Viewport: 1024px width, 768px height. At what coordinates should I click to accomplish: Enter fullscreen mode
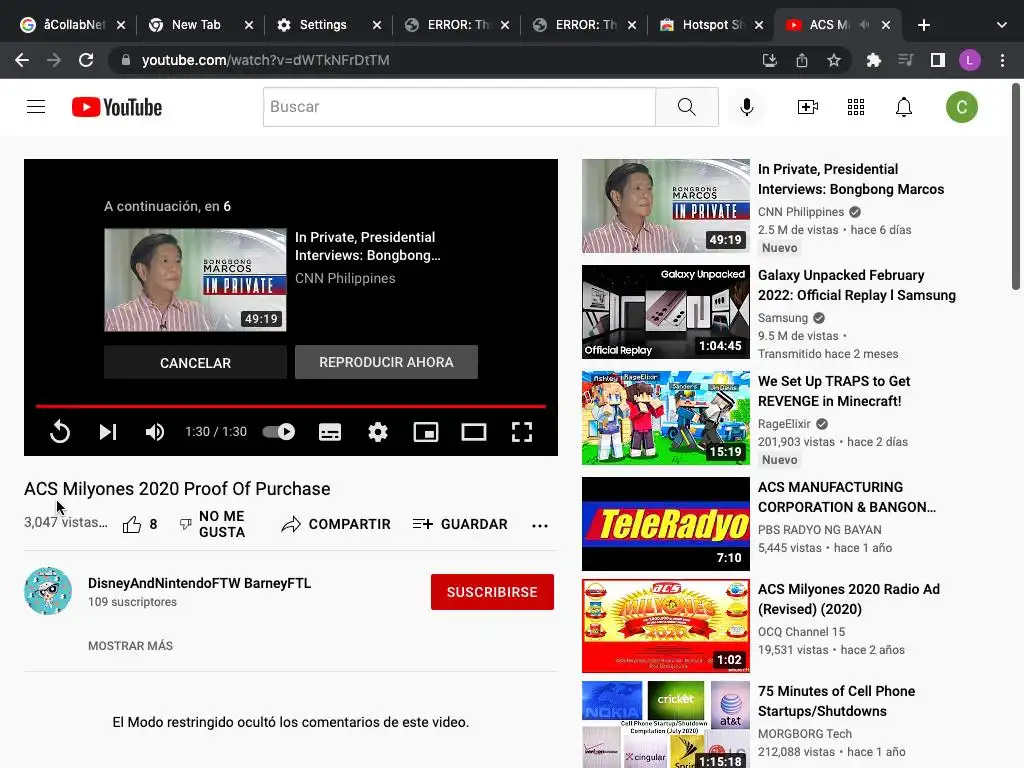pos(521,432)
